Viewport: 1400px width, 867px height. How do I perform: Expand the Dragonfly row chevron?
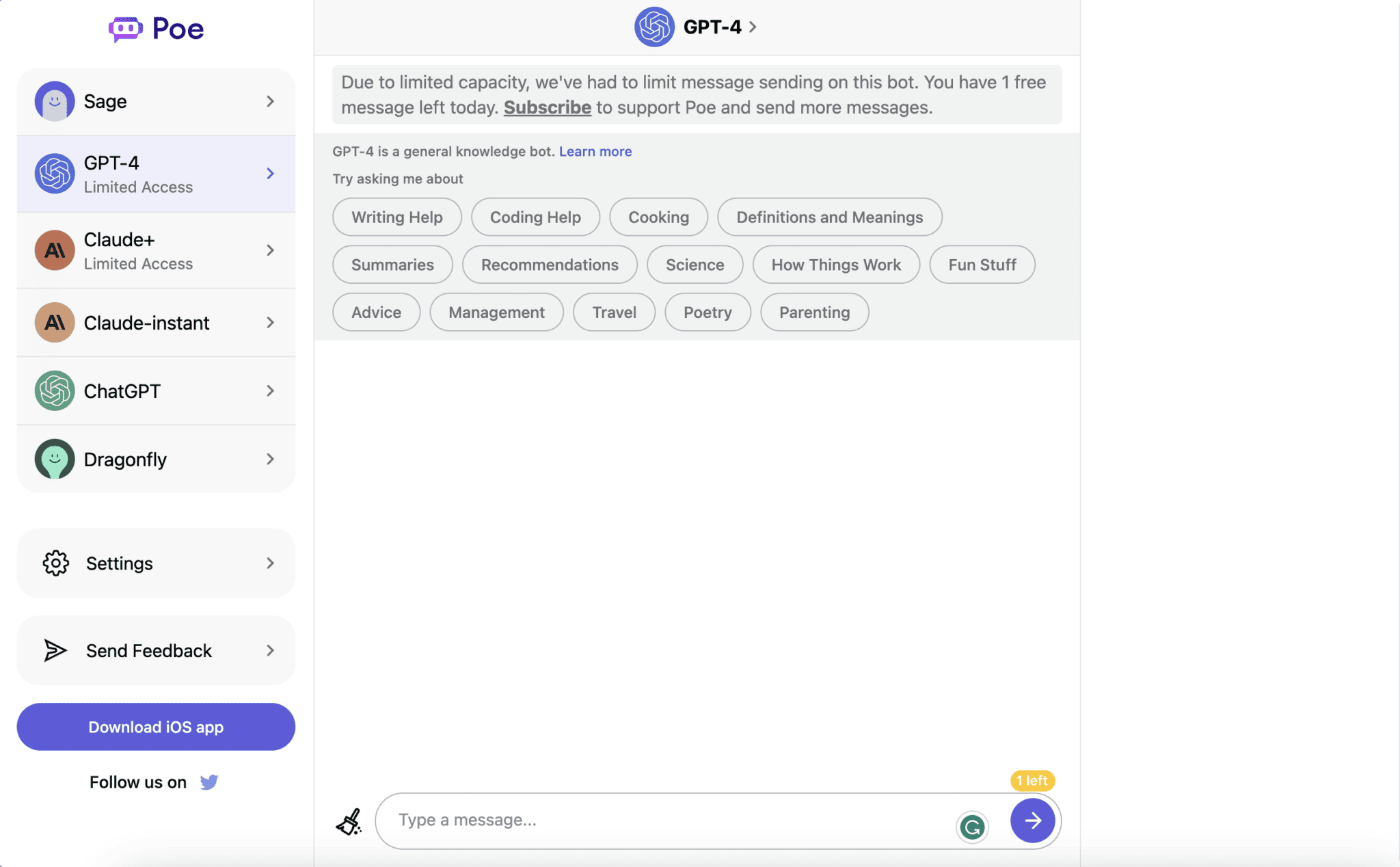[271, 459]
